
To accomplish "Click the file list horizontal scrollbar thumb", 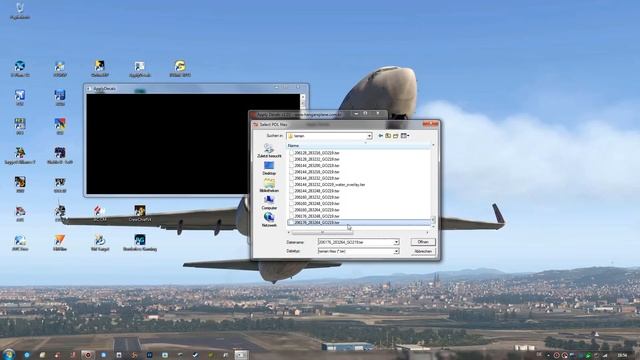I will pyautogui.click(x=322, y=232).
